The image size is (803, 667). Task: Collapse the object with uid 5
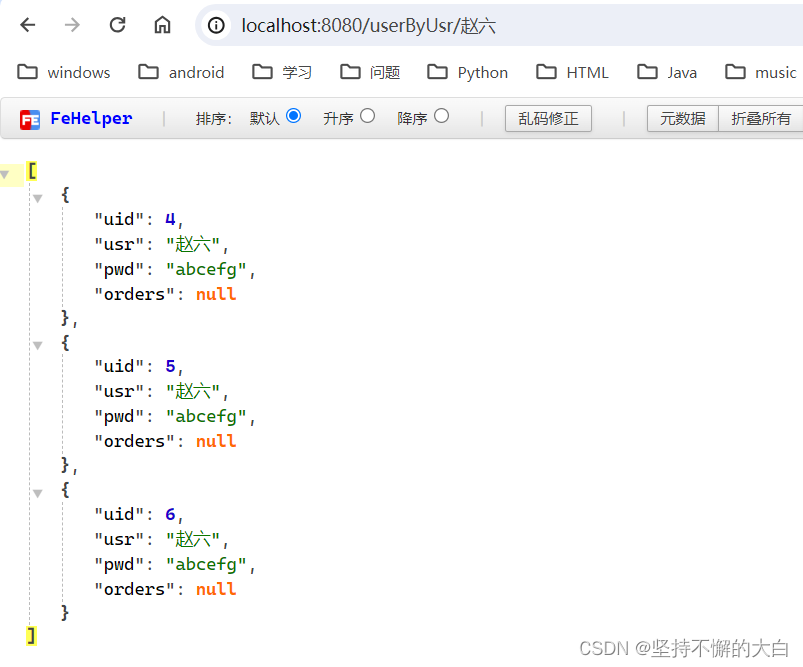coord(37,346)
